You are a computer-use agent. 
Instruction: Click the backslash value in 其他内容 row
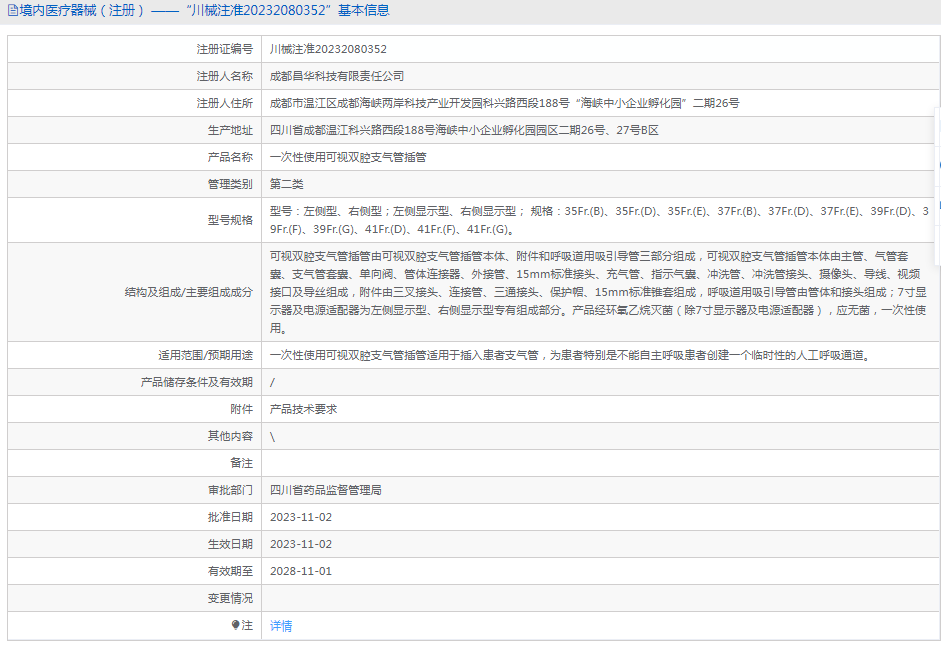[272, 436]
